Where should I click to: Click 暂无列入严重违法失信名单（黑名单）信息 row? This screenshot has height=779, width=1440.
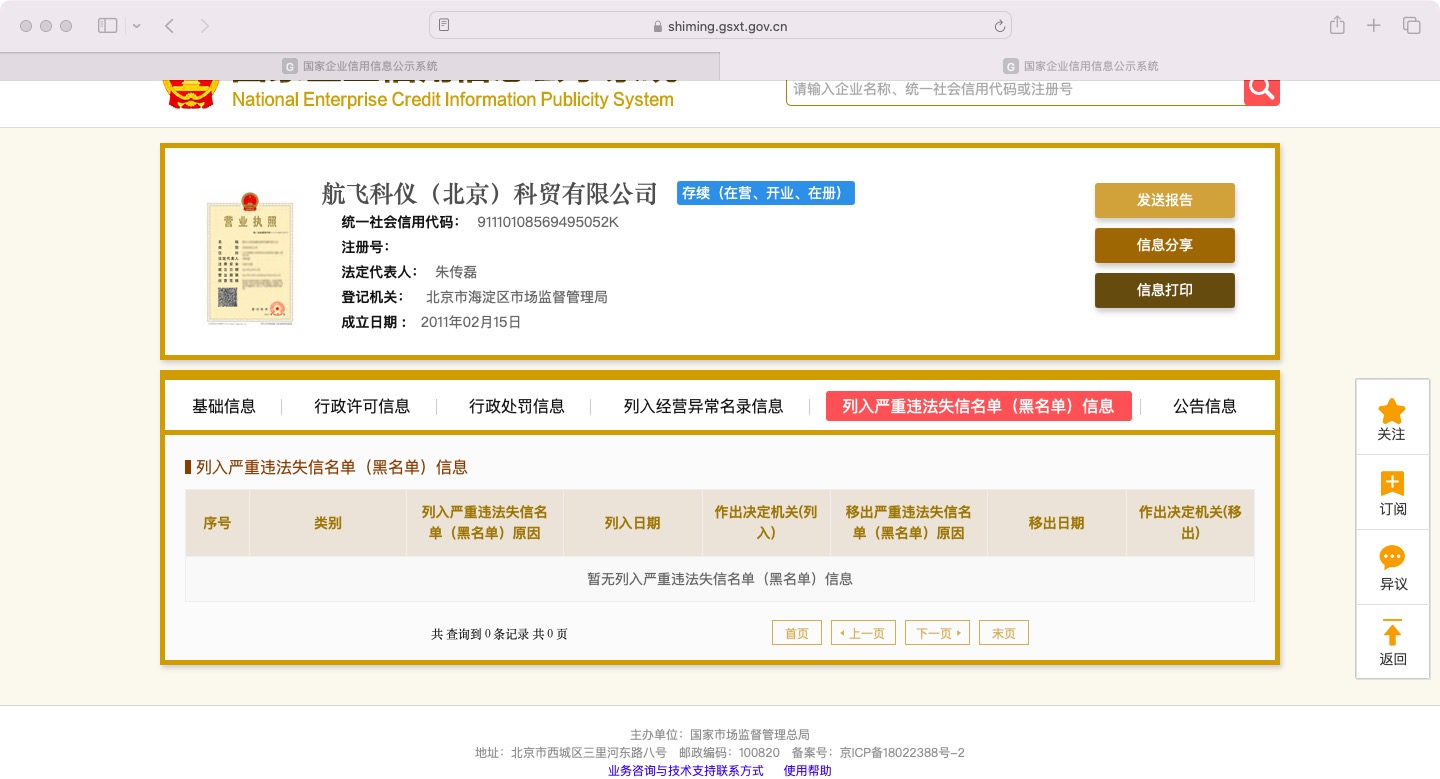tap(720, 579)
